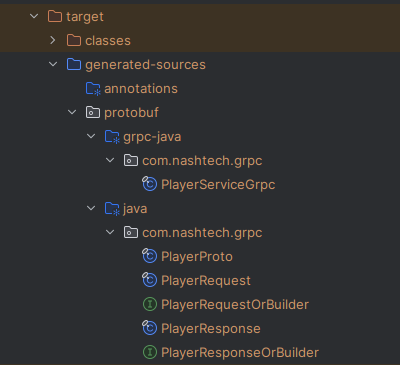Image resolution: width=400 pixels, height=365 pixels.
Task: Select the classes folder label
Action: (x=108, y=41)
